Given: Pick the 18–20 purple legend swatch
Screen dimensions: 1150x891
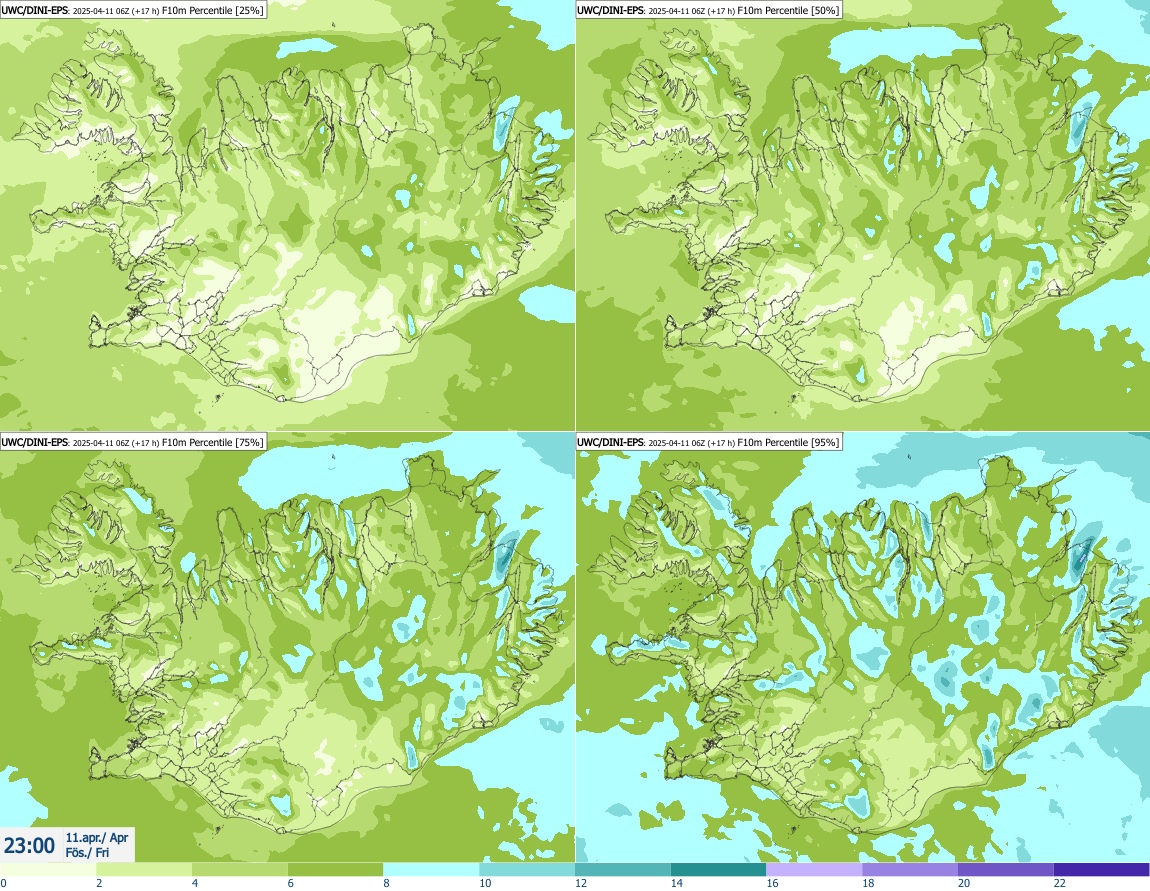Looking at the screenshot, I should click(909, 870).
